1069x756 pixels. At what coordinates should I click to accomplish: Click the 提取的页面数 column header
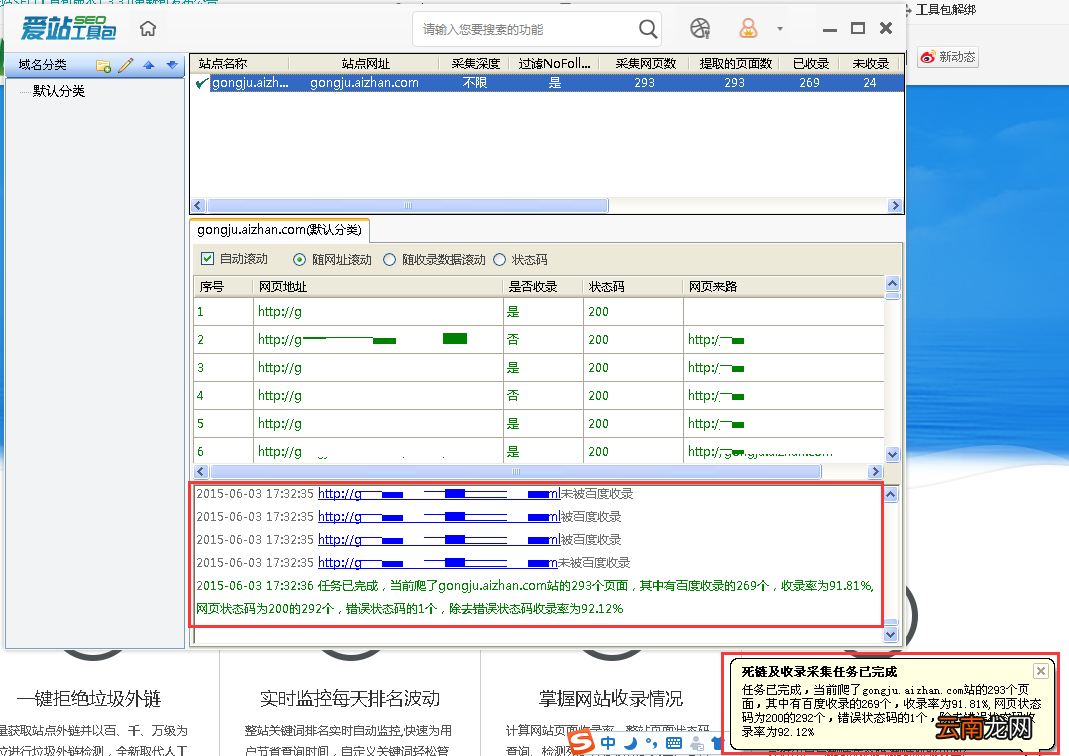coord(736,63)
